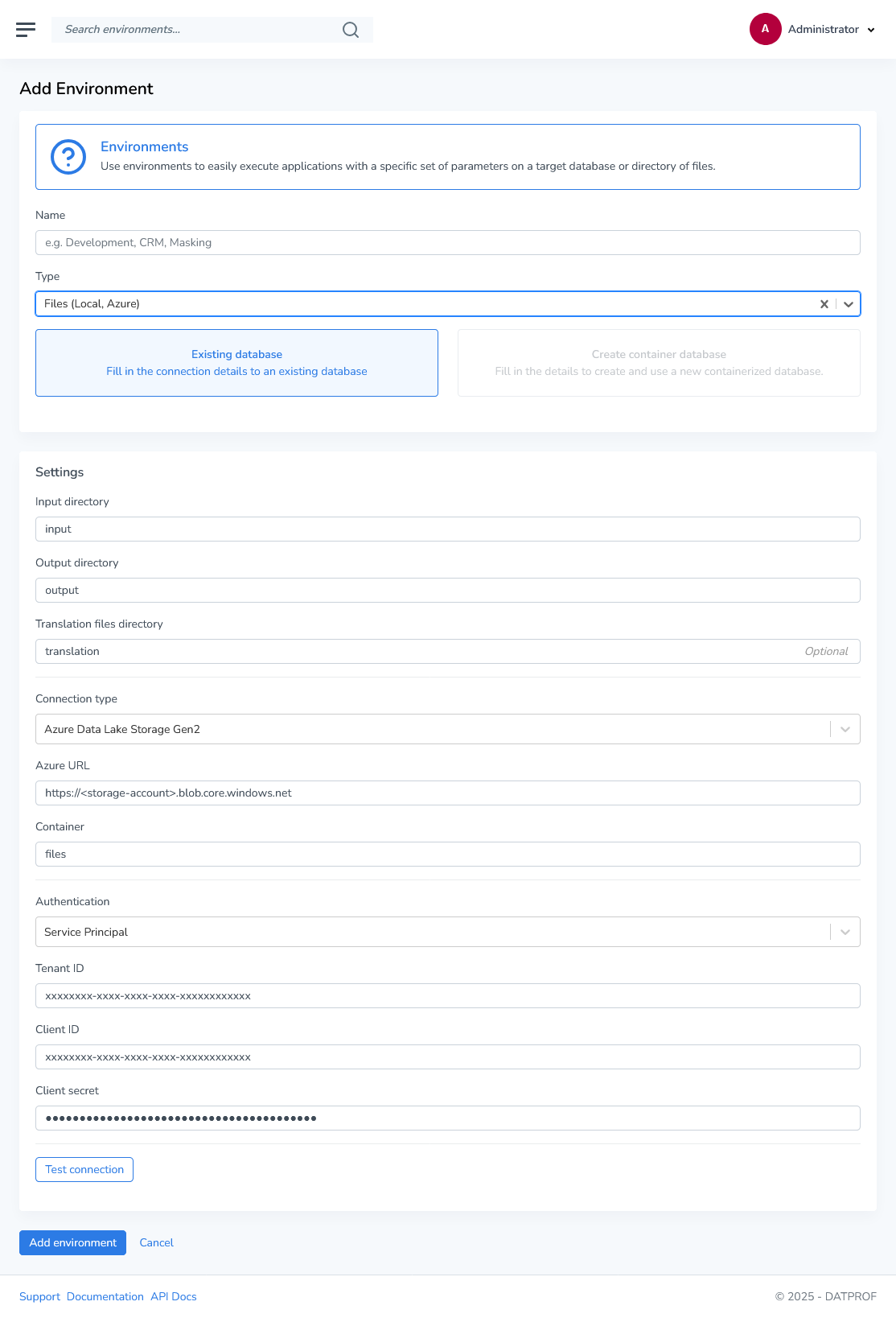Open the hamburger navigation menu

[x=26, y=30]
